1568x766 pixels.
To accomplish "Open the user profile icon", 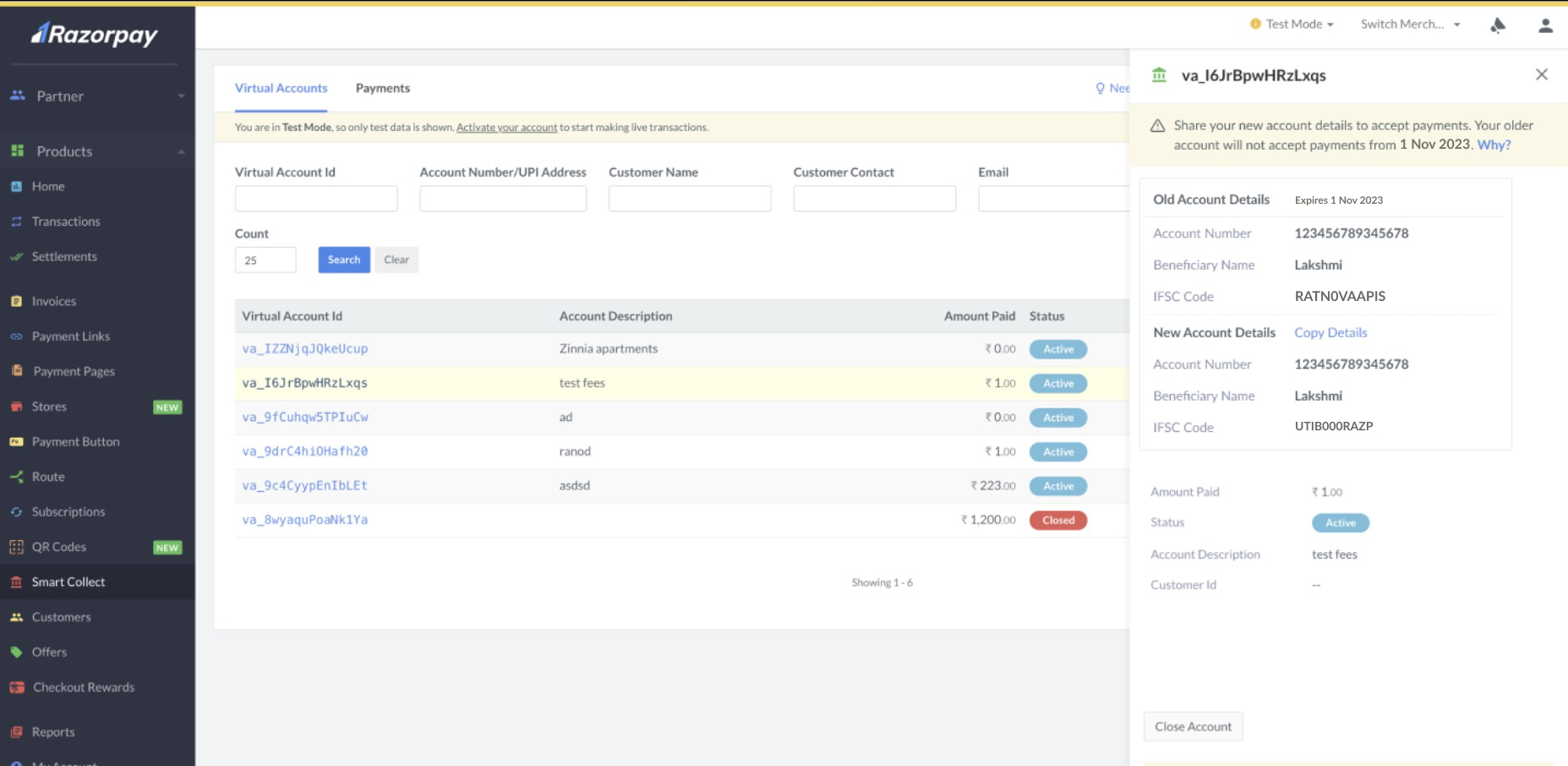I will coord(1545,25).
